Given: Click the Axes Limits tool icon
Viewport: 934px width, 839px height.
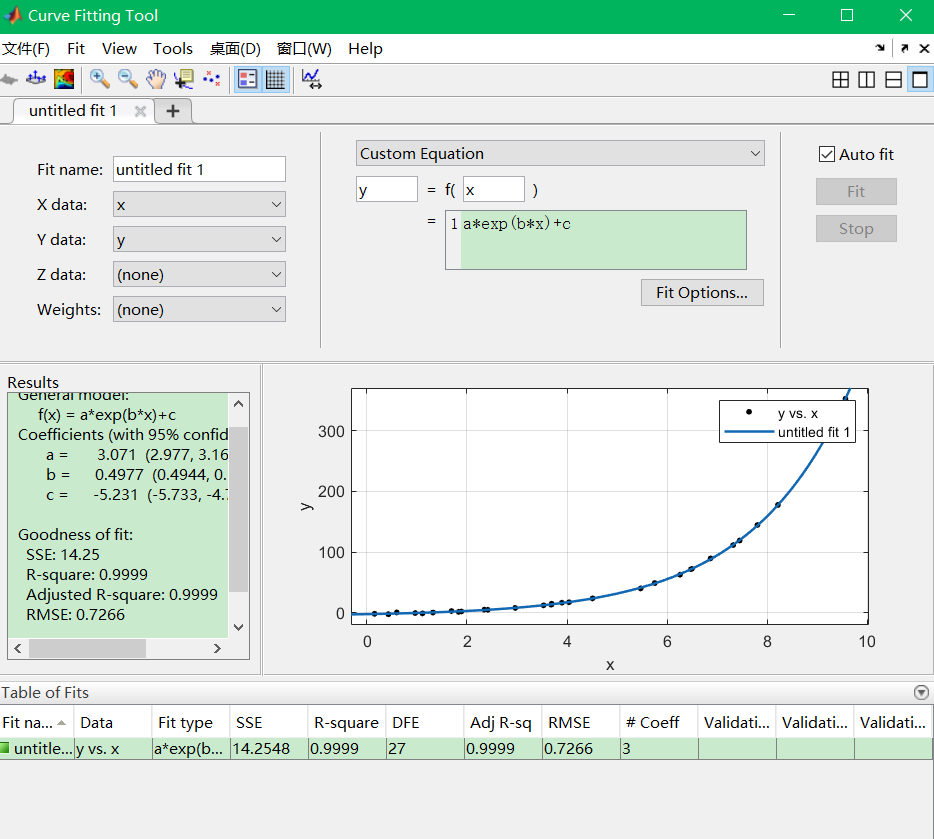Looking at the screenshot, I should [312, 79].
